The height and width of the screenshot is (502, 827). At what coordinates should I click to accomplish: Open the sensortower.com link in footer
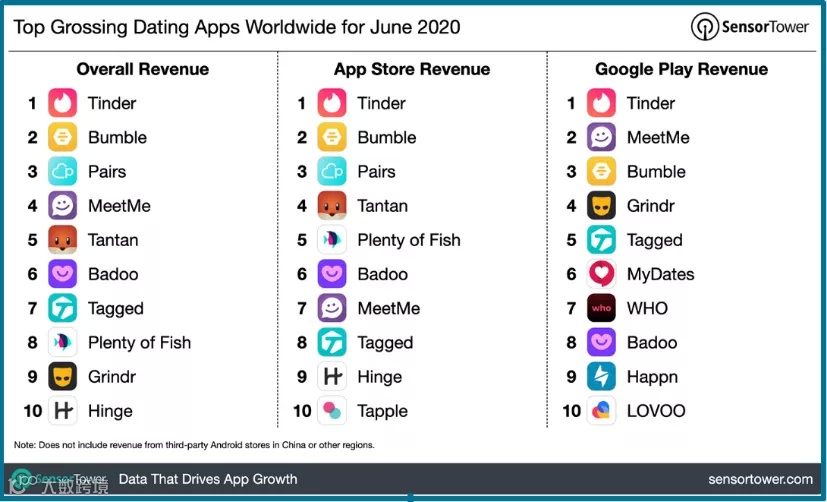tap(761, 479)
